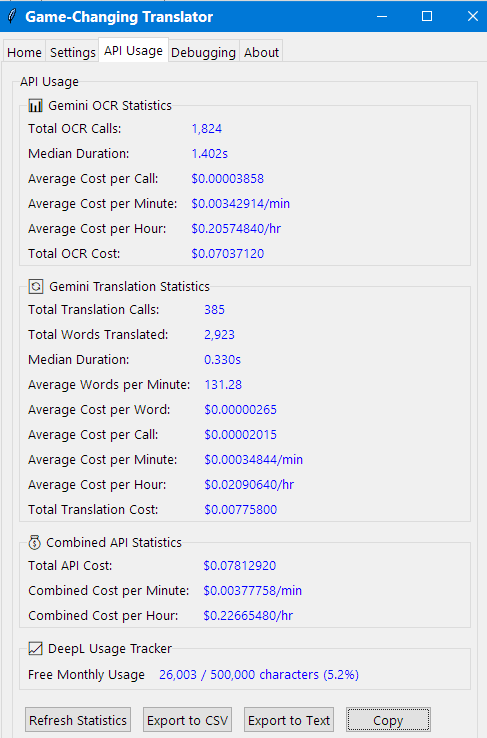Click Average Cost per Word value $0.00000265
The height and width of the screenshot is (738, 487).
(240, 409)
